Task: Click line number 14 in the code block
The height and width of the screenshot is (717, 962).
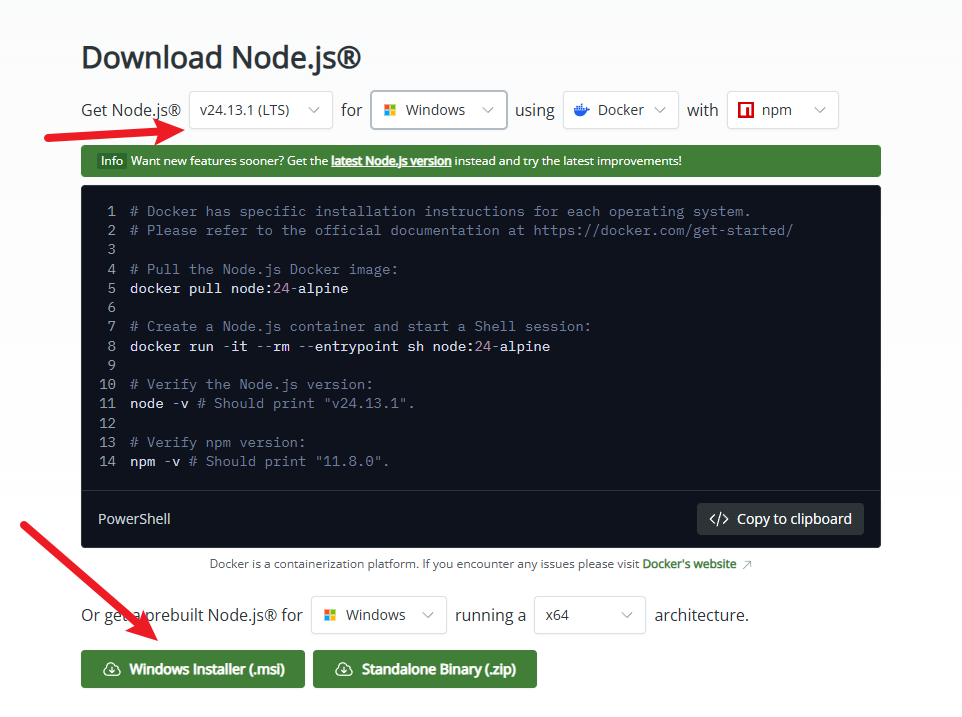Action: point(107,461)
